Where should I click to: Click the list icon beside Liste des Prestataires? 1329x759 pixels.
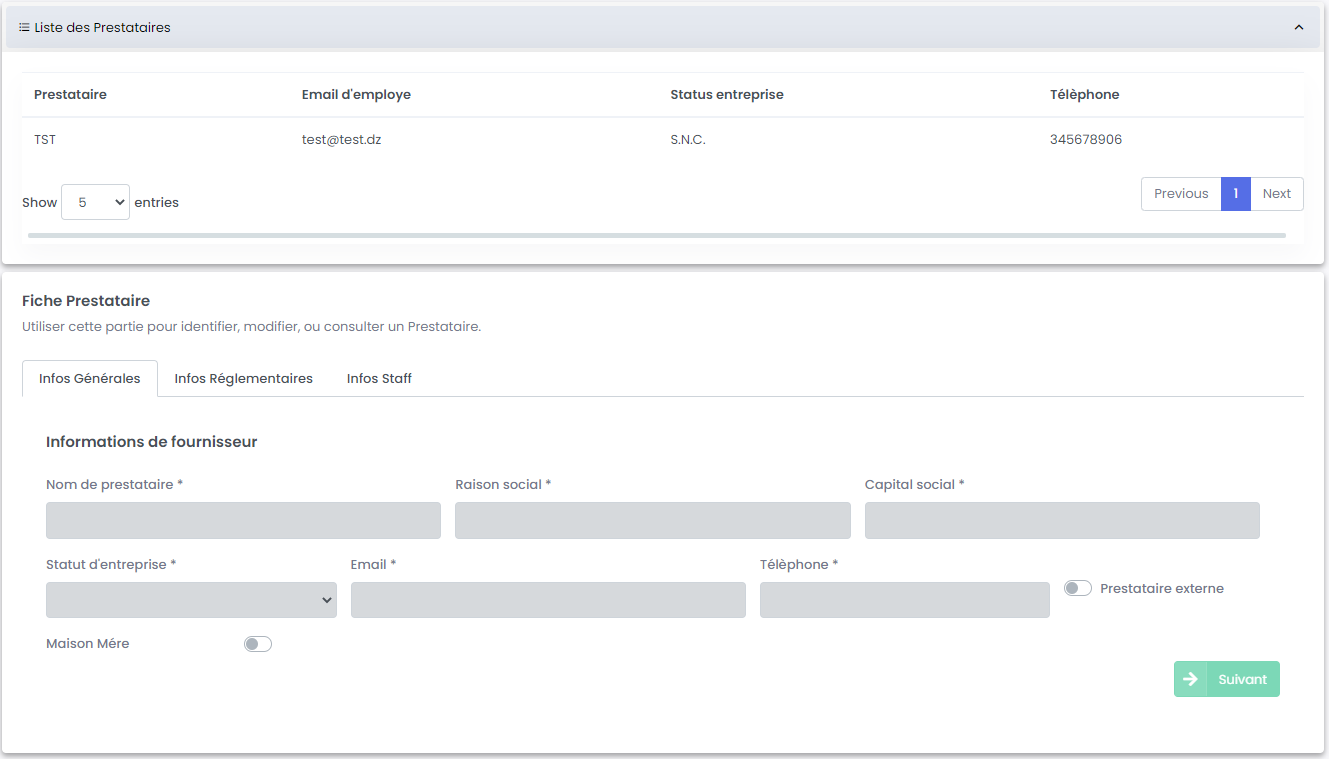point(24,28)
